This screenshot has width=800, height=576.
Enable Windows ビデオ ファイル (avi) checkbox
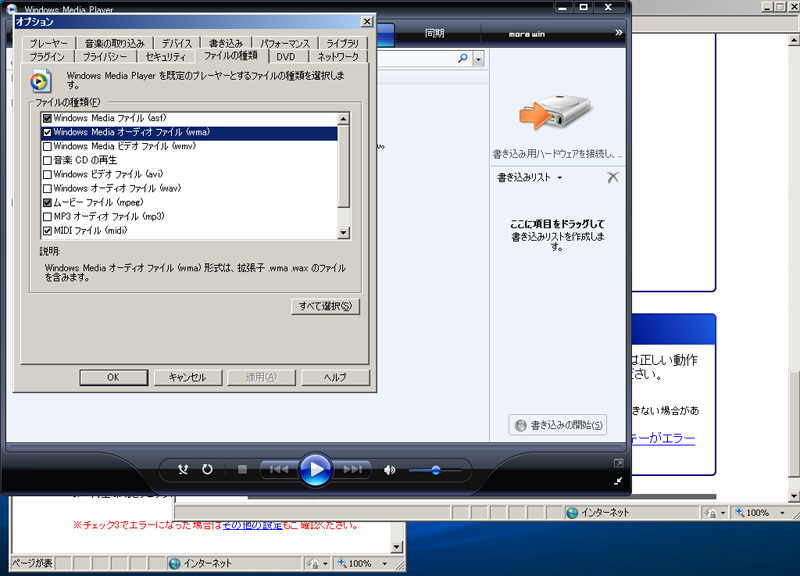tap(47, 174)
